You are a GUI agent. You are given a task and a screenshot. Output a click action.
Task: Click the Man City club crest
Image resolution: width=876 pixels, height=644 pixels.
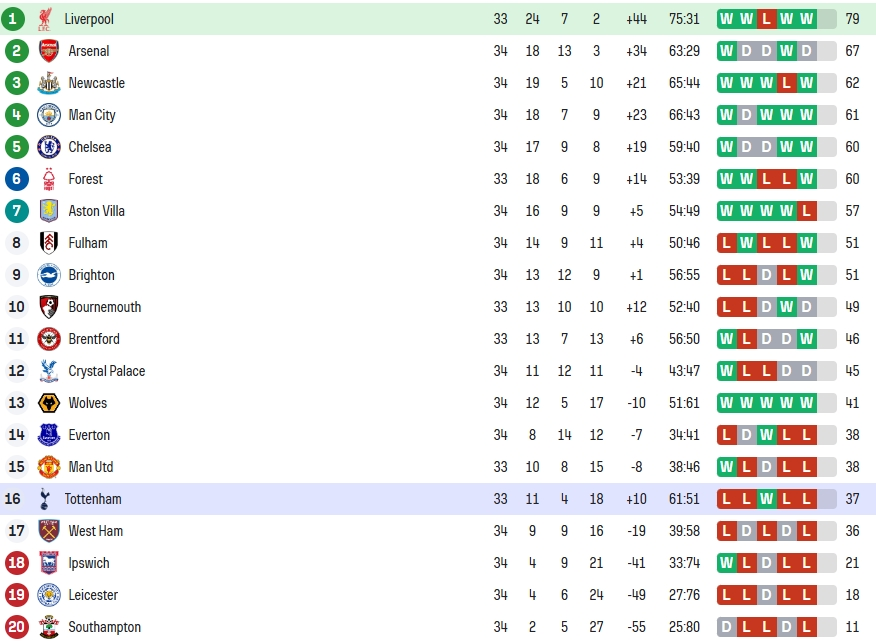tap(49, 115)
